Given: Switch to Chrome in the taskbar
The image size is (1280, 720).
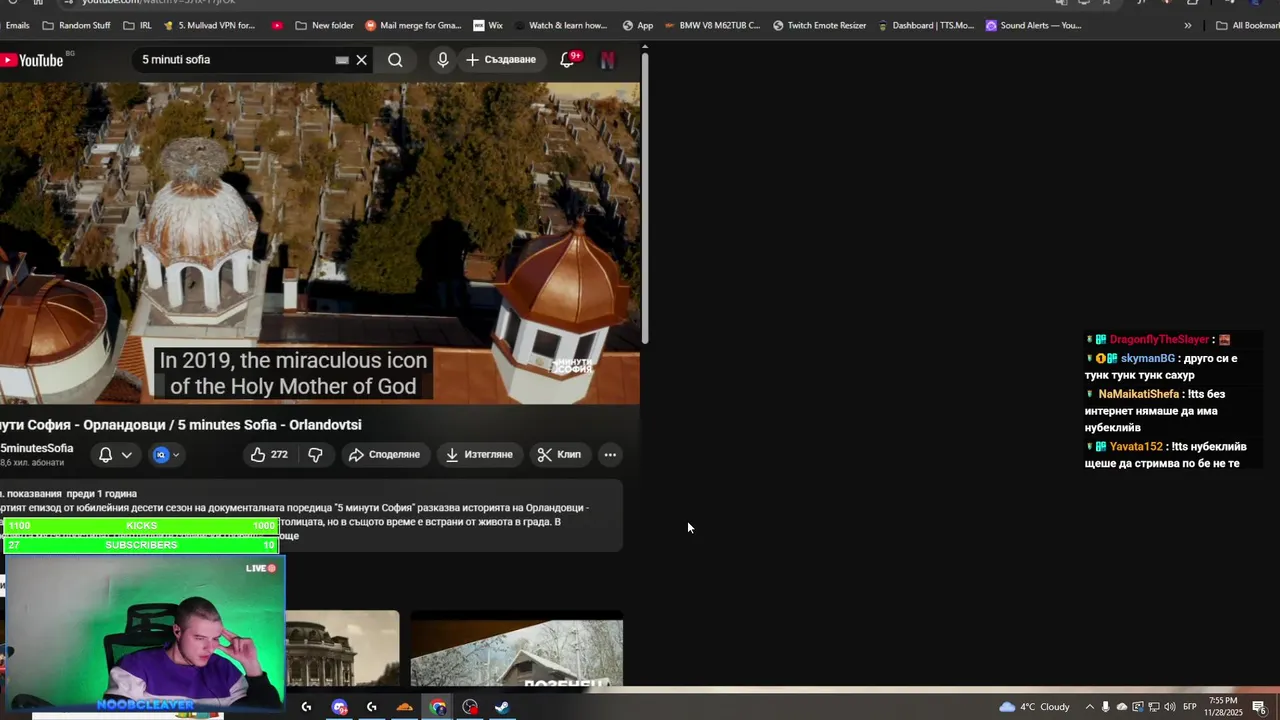Looking at the screenshot, I should coord(438,707).
